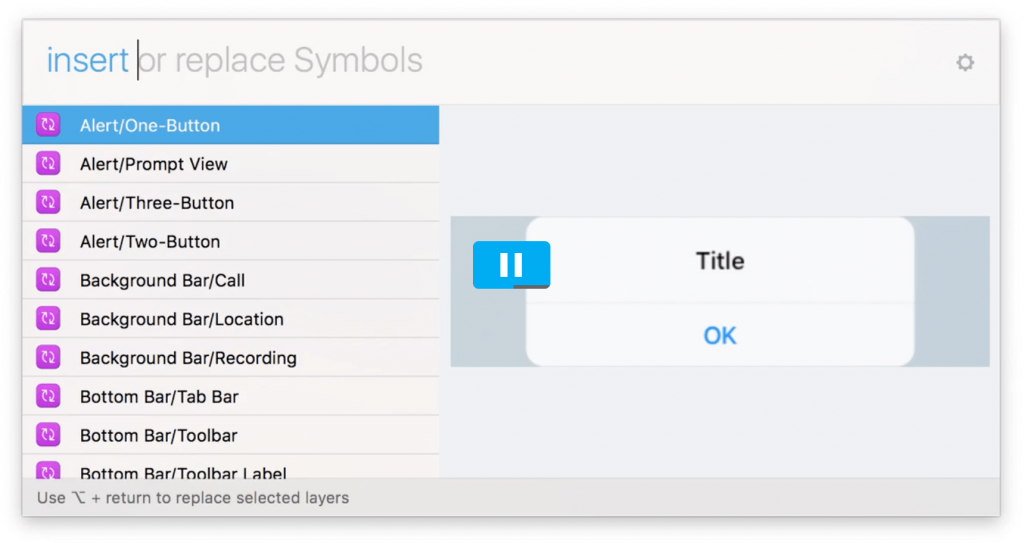Click the OK button in the alert preview

click(x=720, y=336)
